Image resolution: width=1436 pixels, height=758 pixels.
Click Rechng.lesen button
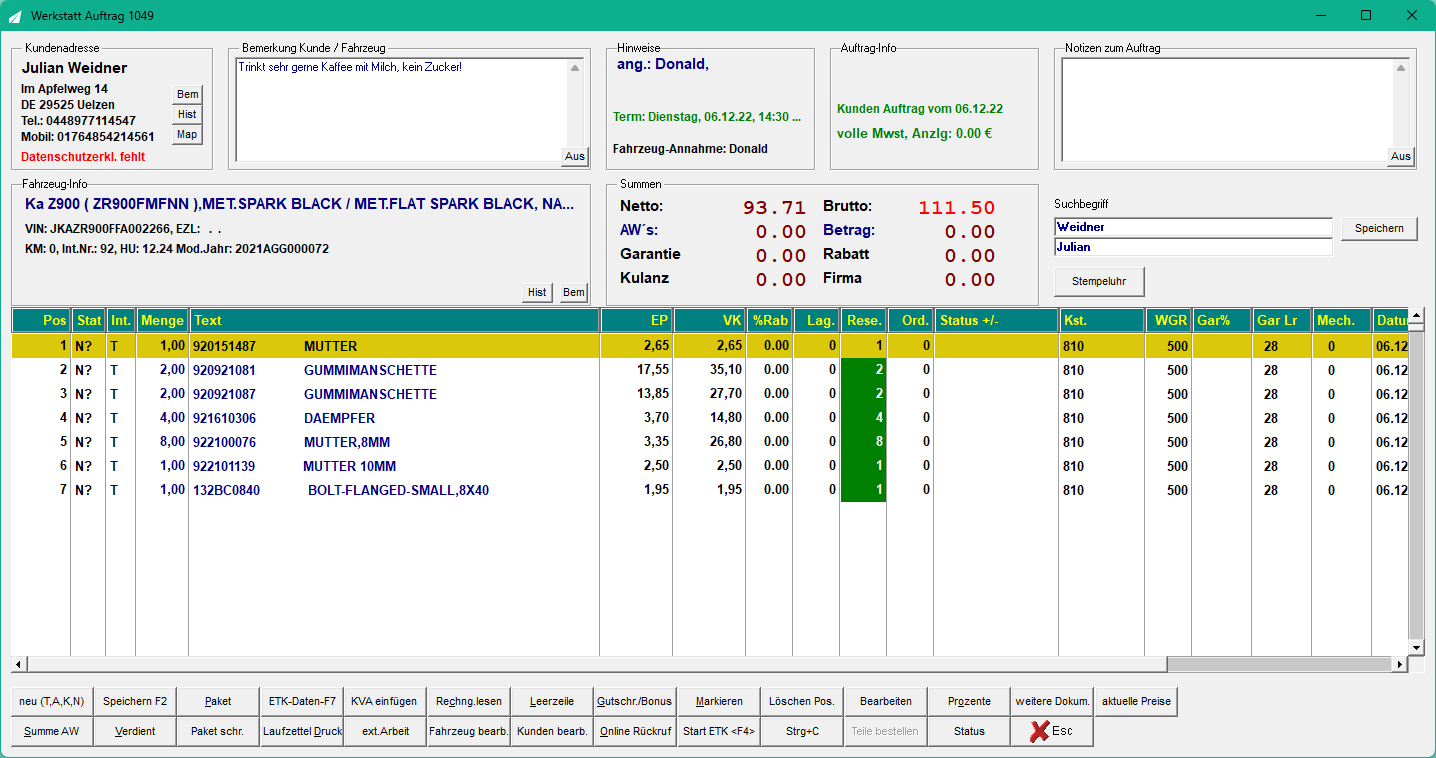point(469,702)
